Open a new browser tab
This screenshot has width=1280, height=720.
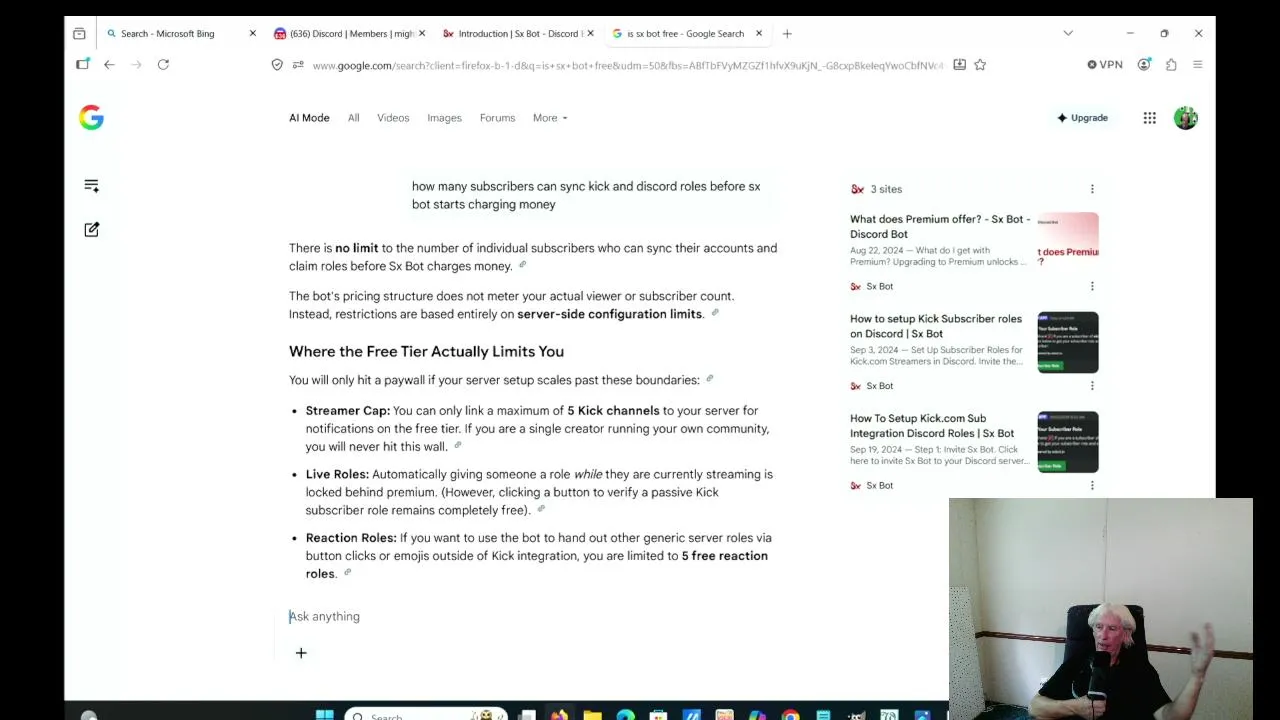(x=787, y=33)
